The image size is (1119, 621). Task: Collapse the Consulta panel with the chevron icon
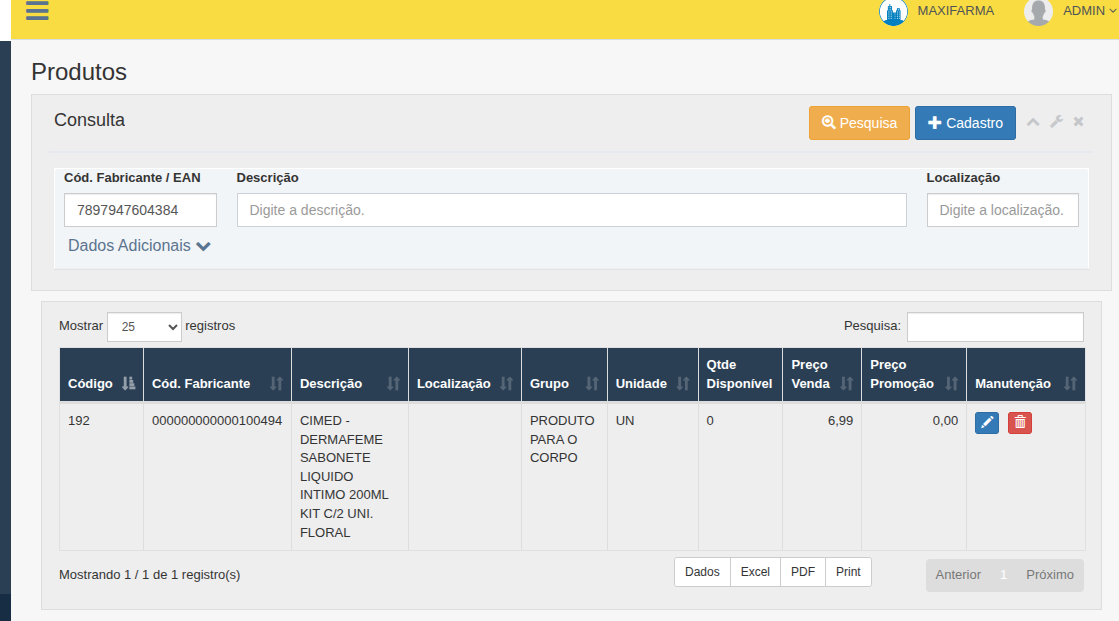point(1033,122)
